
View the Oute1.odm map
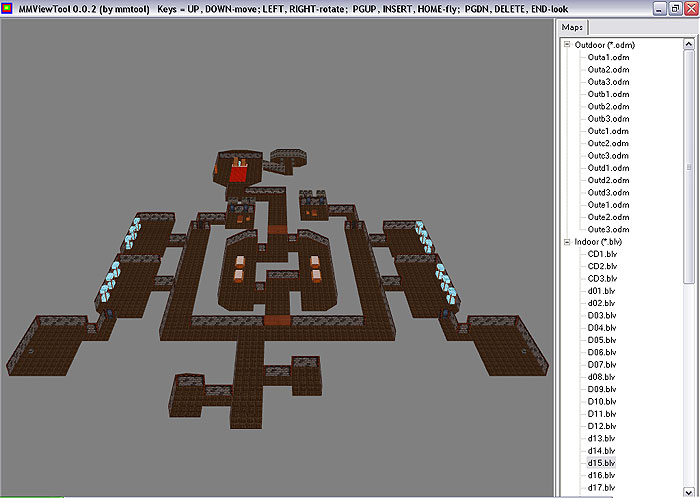coord(608,205)
